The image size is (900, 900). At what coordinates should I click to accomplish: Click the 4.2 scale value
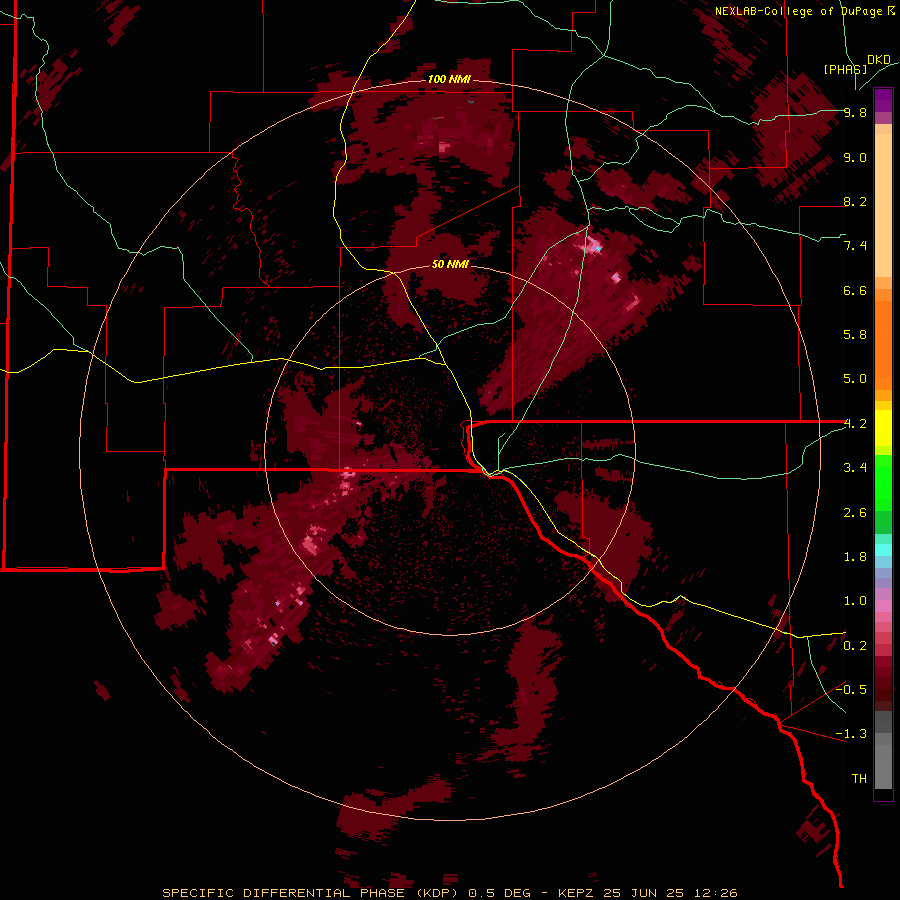855,424
